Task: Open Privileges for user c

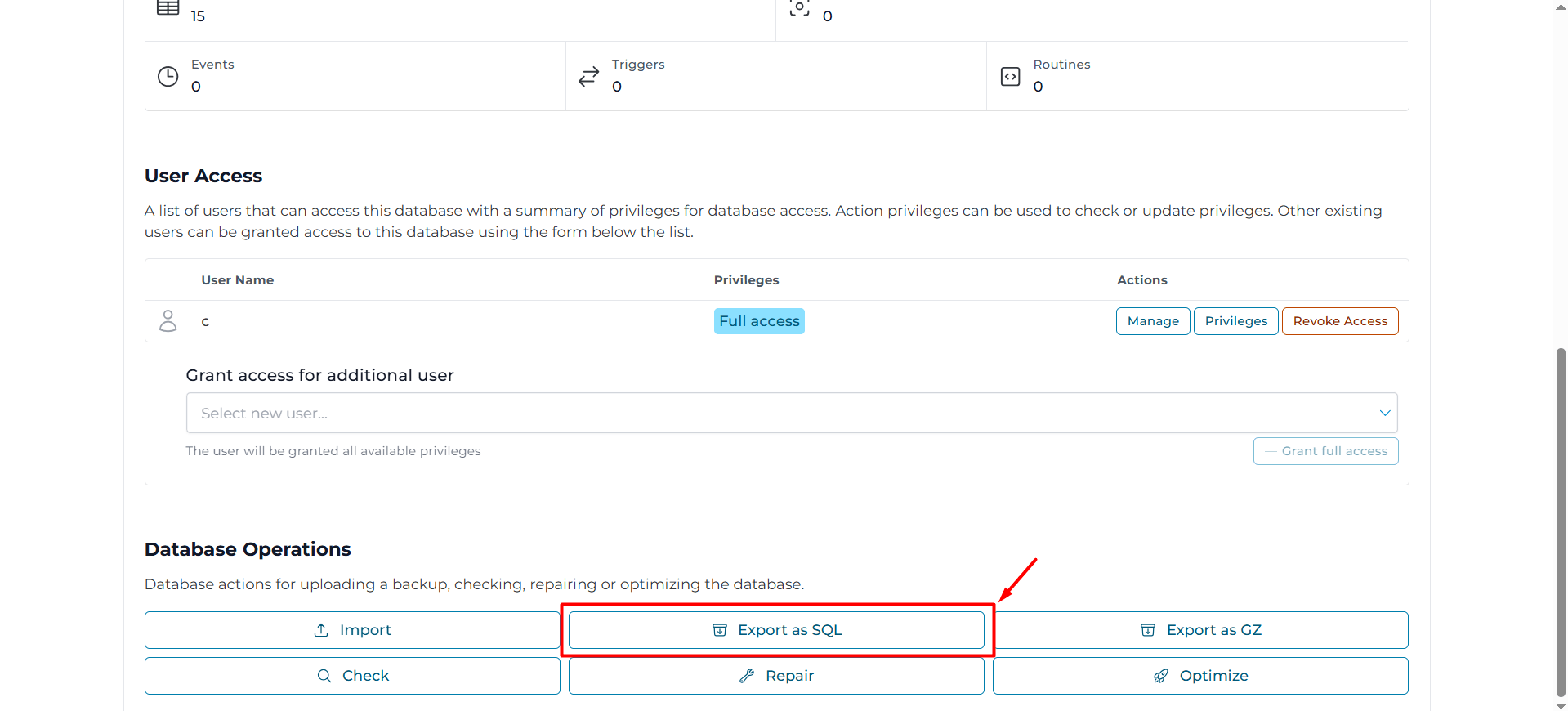Action: pos(1235,321)
